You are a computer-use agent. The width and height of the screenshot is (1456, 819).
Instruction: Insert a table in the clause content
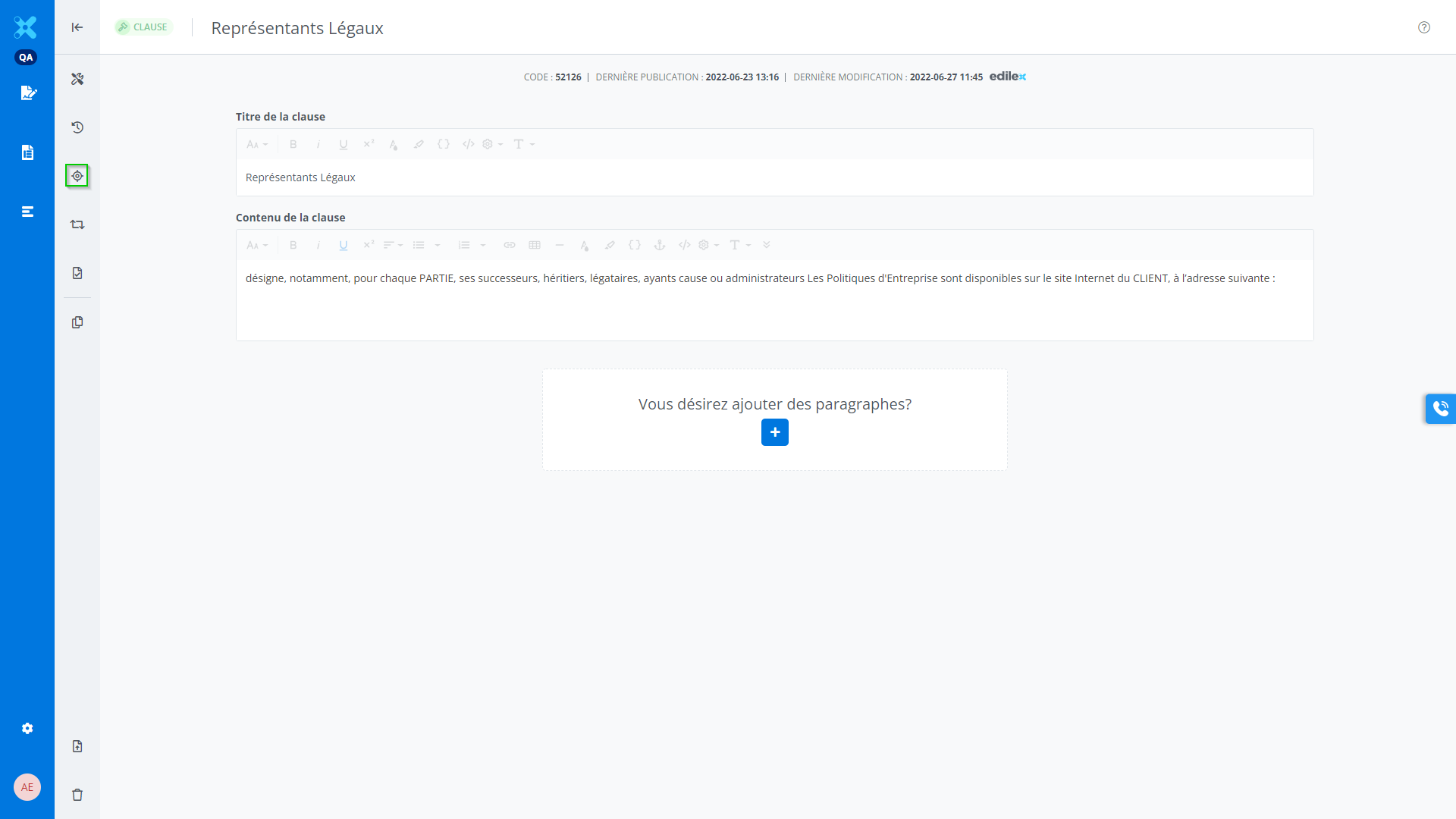click(x=535, y=245)
